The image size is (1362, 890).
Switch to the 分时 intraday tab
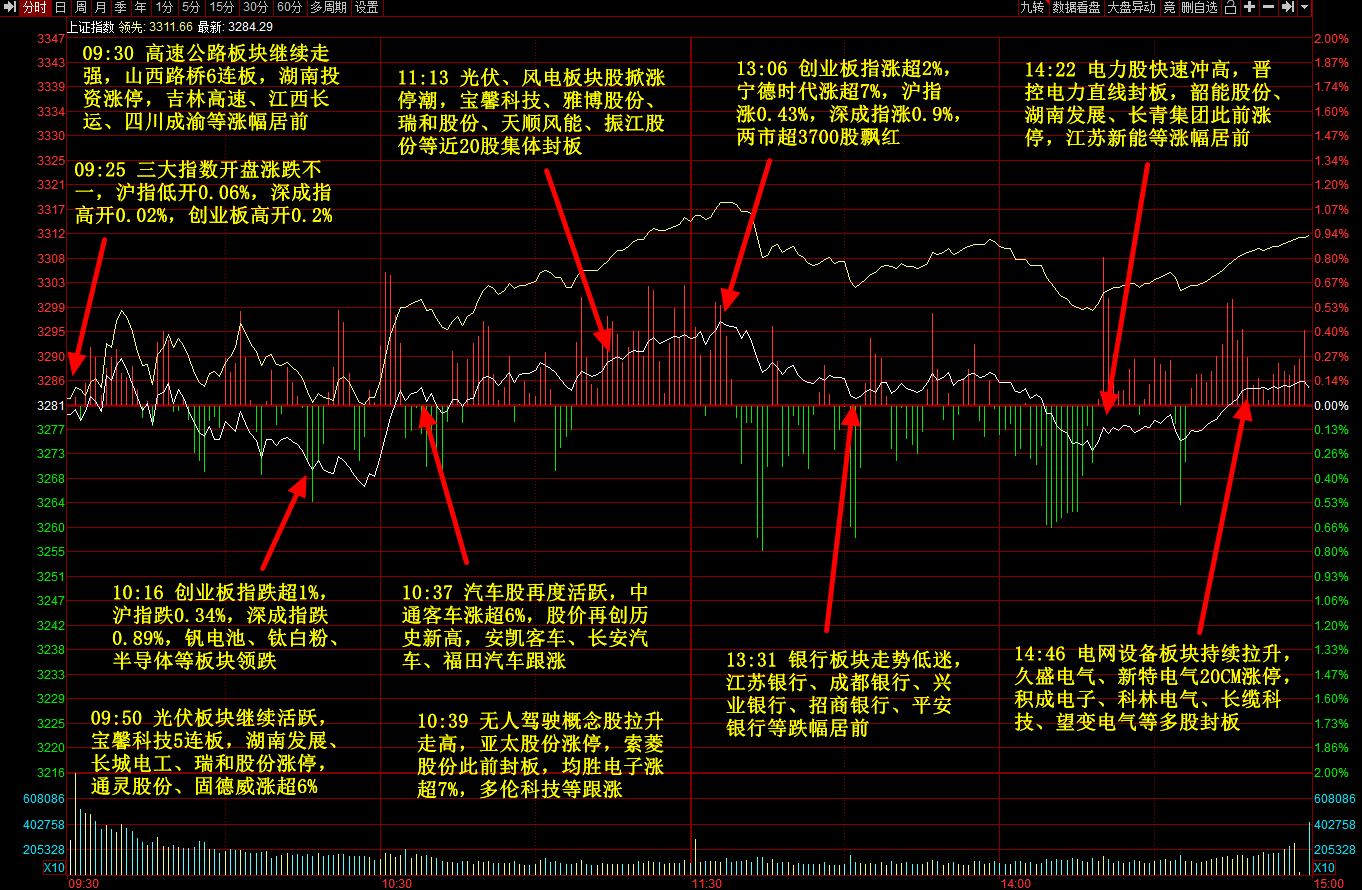pyautogui.click(x=34, y=7)
